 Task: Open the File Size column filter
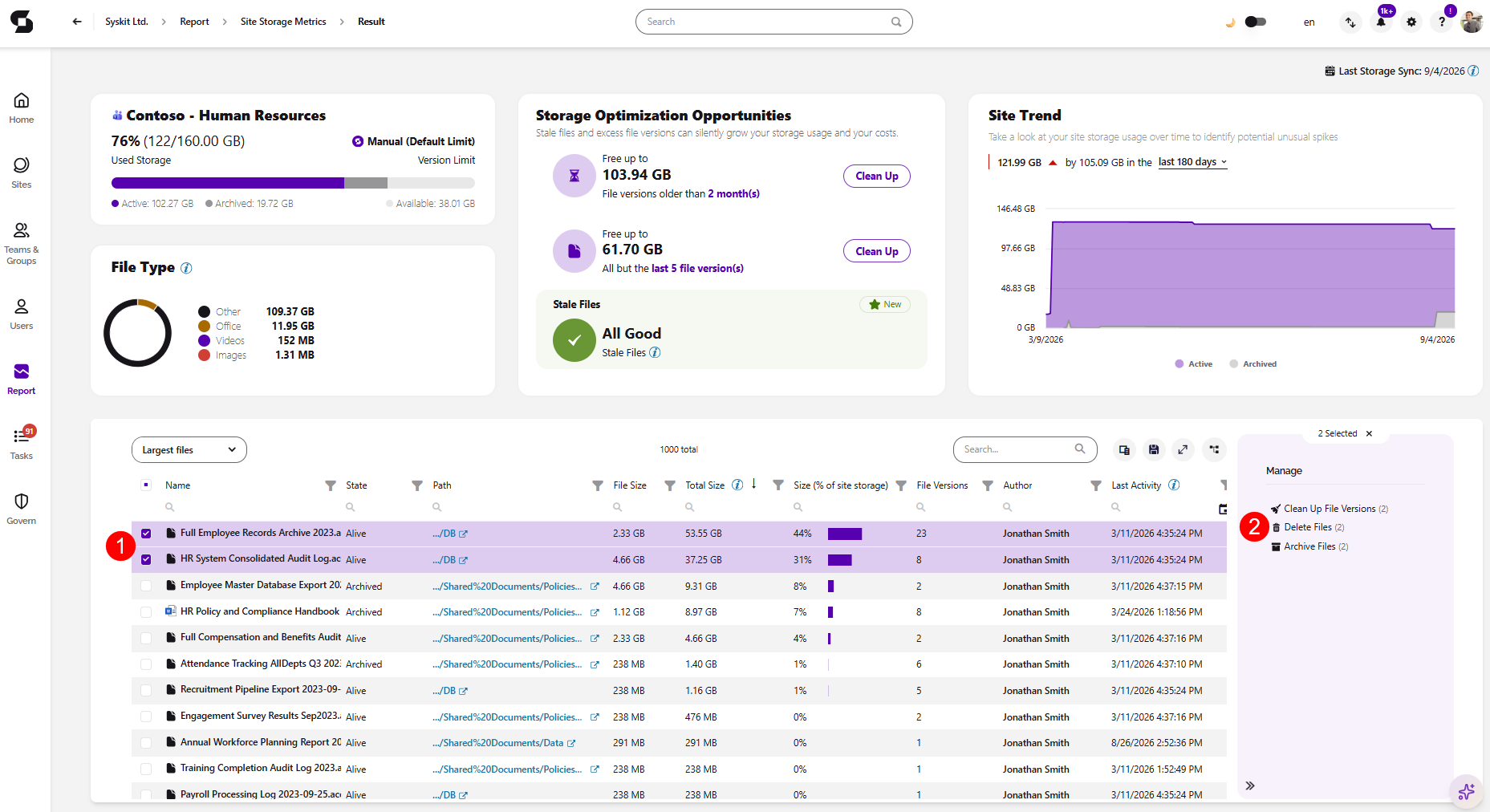[x=670, y=485]
